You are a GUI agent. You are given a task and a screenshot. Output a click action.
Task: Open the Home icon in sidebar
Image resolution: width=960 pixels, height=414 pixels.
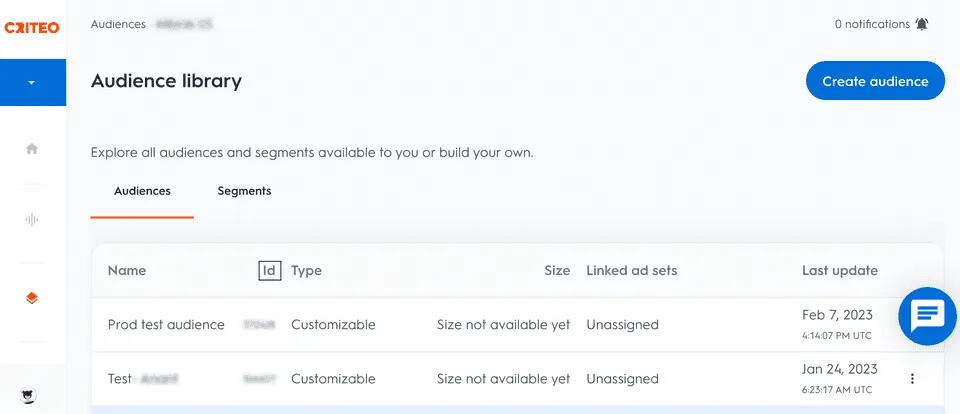(32, 149)
